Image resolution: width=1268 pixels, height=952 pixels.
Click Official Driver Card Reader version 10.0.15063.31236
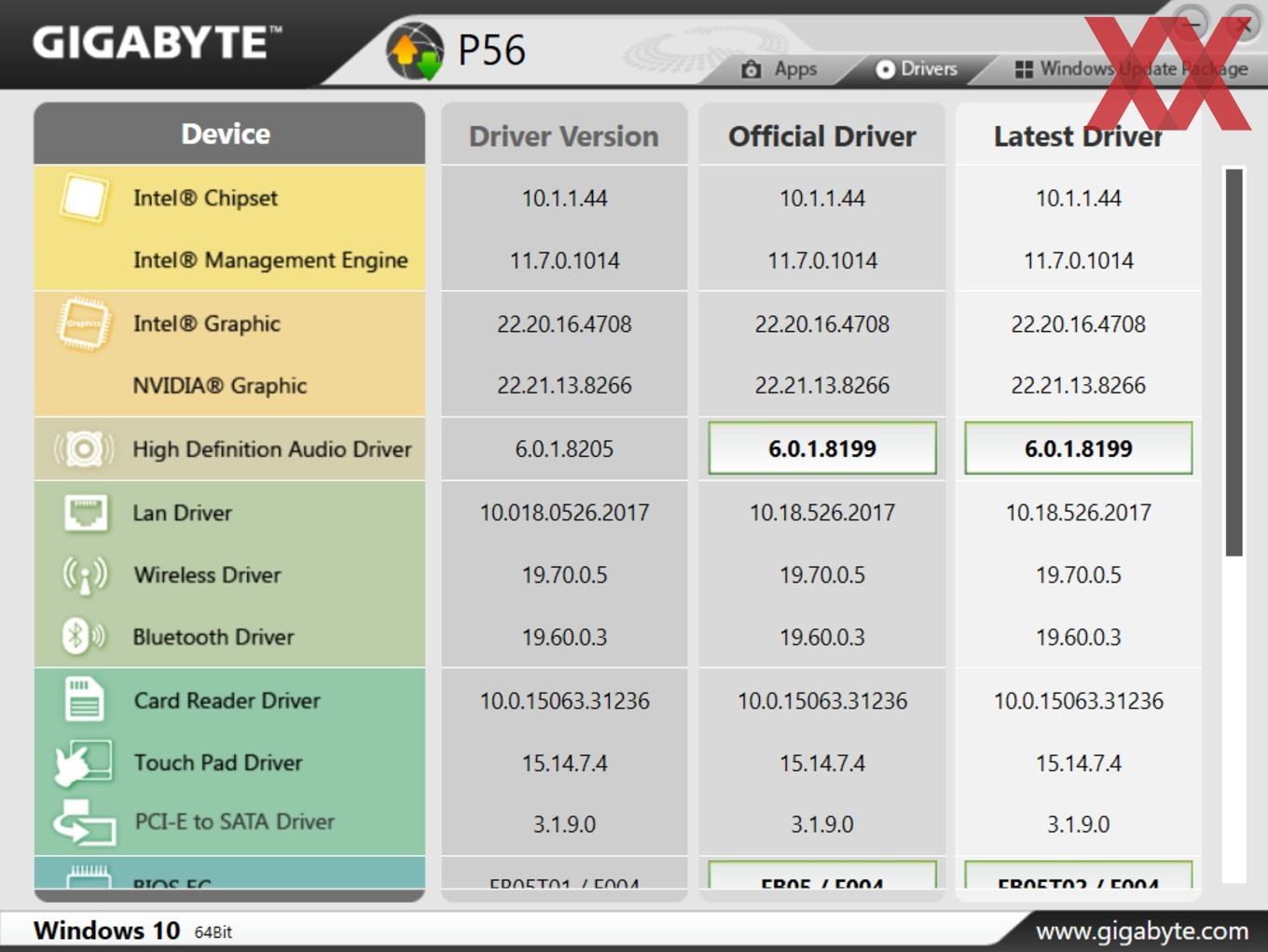click(x=822, y=701)
